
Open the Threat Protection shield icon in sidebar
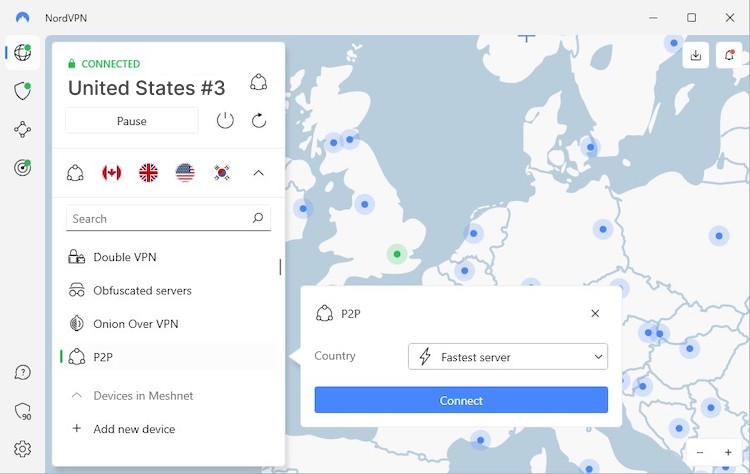pos(22,91)
